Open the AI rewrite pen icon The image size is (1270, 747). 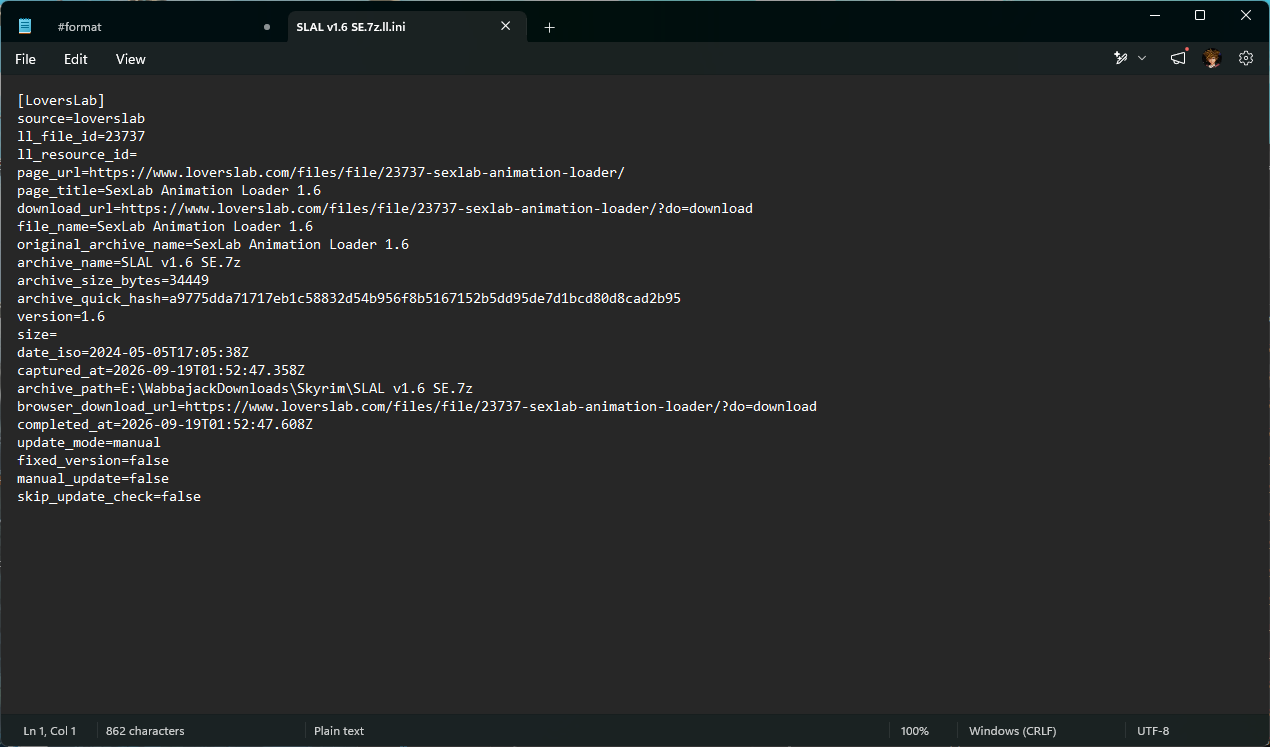pyautogui.click(x=1121, y=59)
